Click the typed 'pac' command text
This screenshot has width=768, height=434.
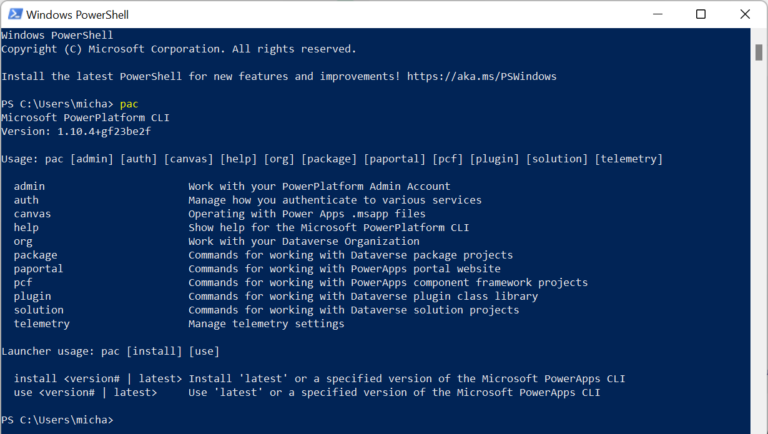coord(129,104)
